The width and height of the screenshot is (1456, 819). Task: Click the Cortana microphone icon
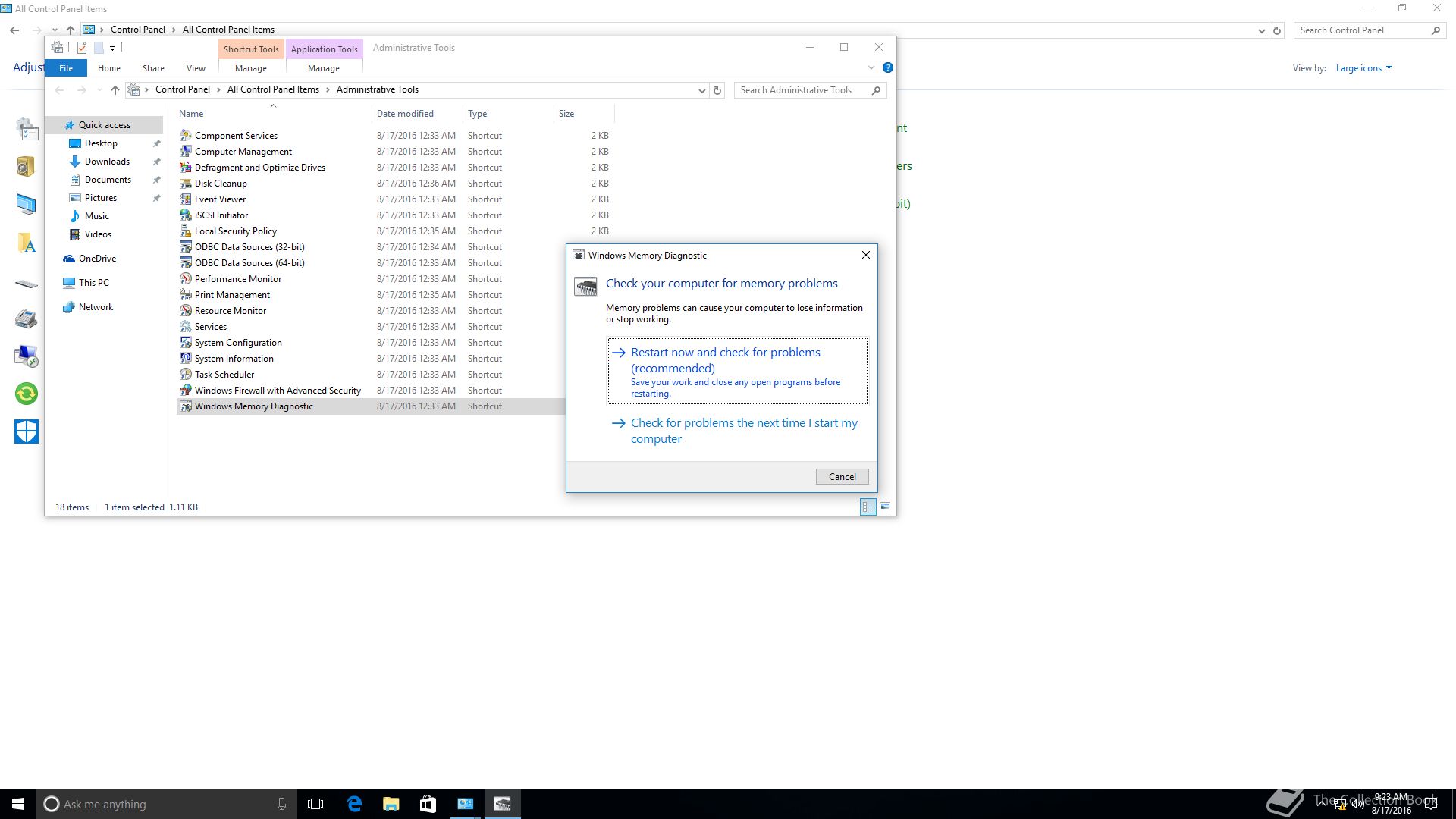(x=281, y=804)
